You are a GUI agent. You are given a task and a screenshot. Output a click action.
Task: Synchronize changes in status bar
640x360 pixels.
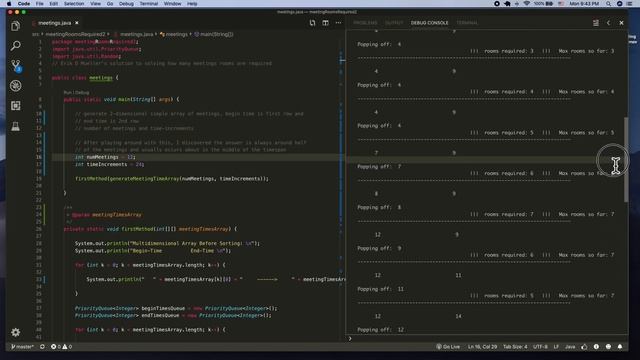(42, 347)
